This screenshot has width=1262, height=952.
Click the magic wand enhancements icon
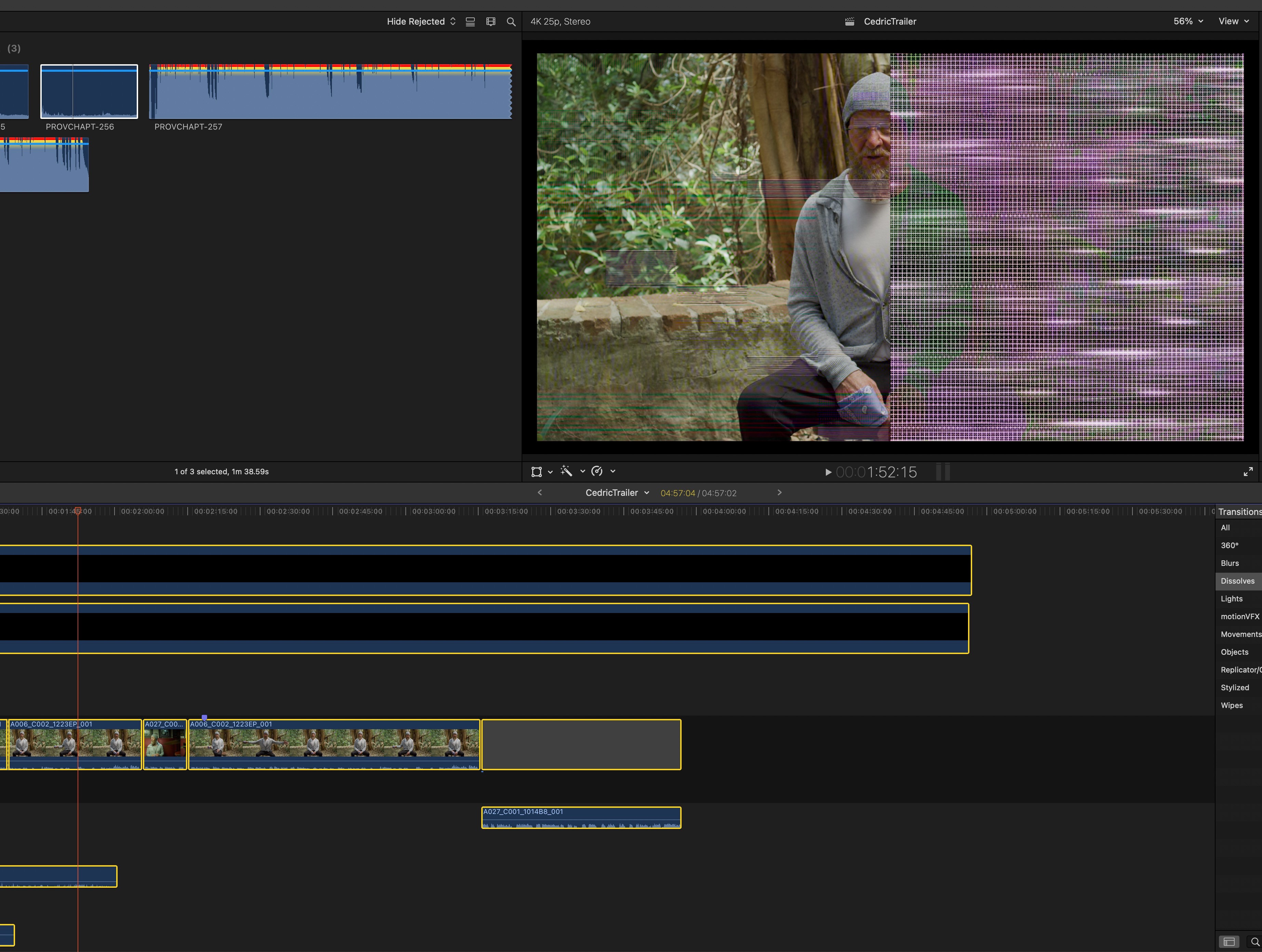point(566,471)
